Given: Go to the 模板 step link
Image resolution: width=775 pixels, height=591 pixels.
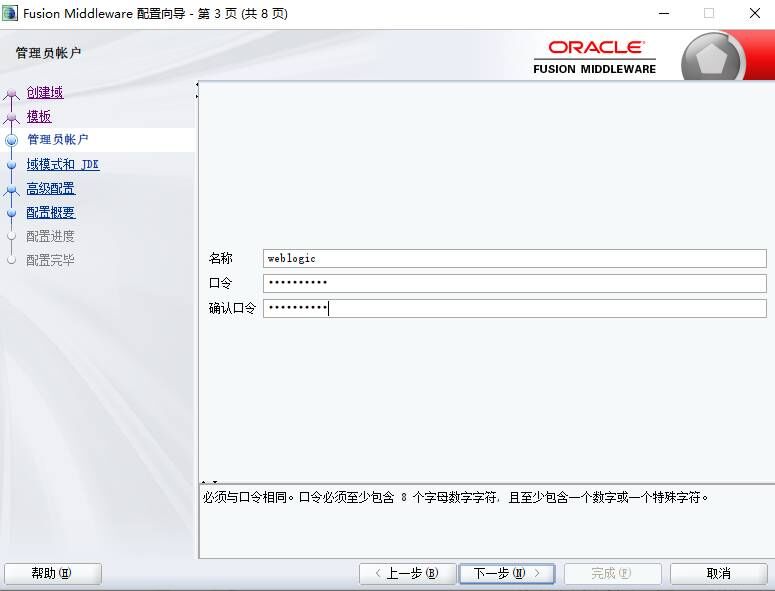Looking at the screenshot, I should click(39, 116).
